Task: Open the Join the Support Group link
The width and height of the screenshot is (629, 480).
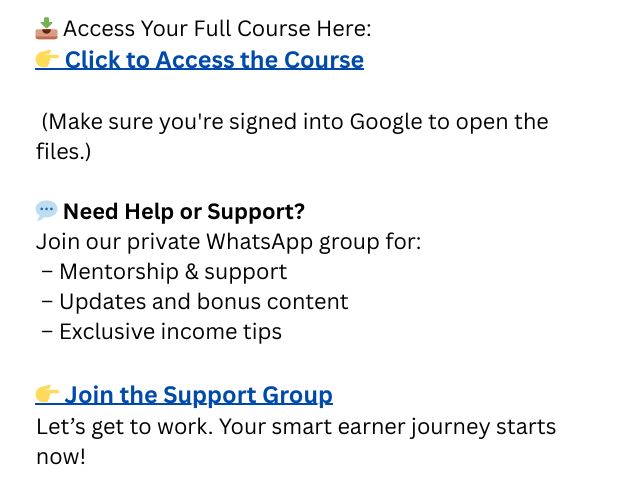Action: click(x=199, y=395)
